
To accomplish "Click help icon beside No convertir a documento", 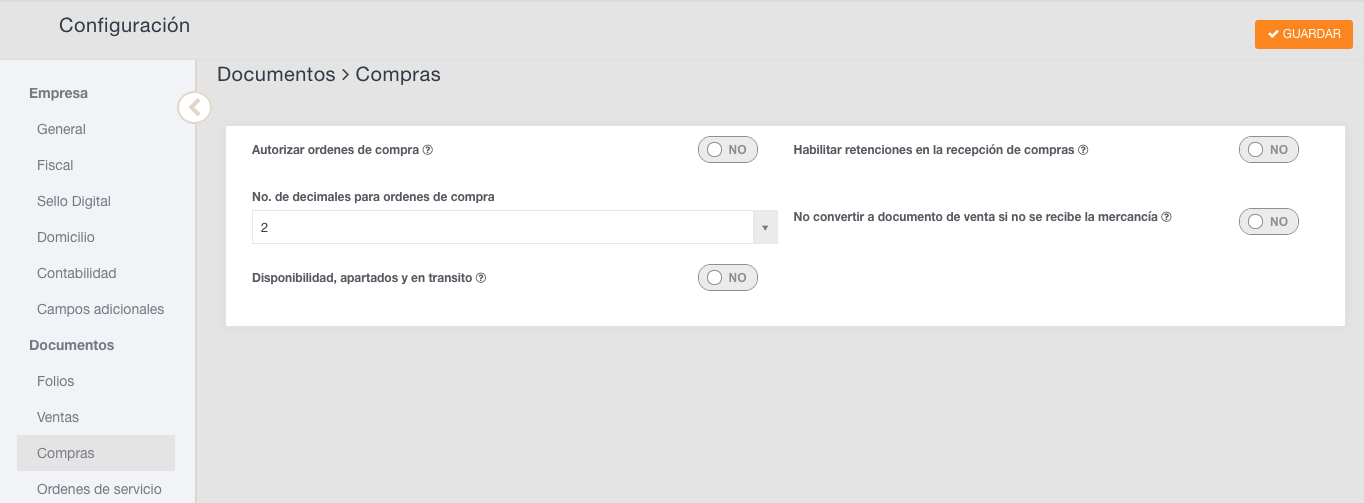I will click(1166, 216).
